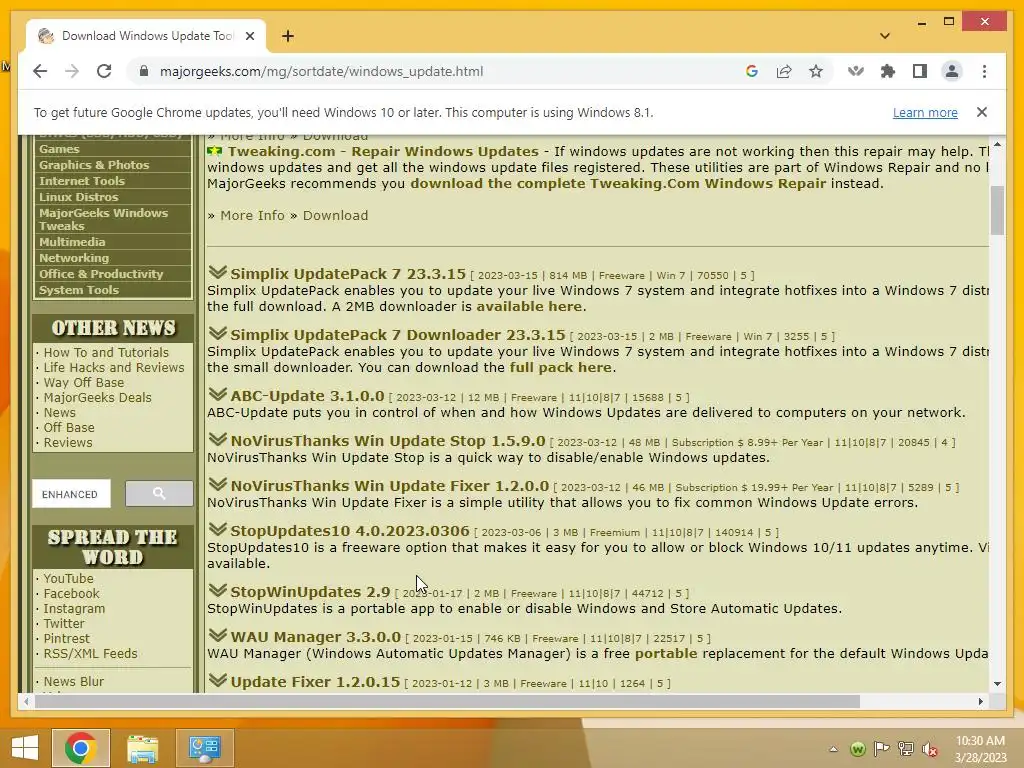Open the Internet Tools category
Image resolution: width=1024 pixels, height=768 pixels.
click(x=82, y=180)
